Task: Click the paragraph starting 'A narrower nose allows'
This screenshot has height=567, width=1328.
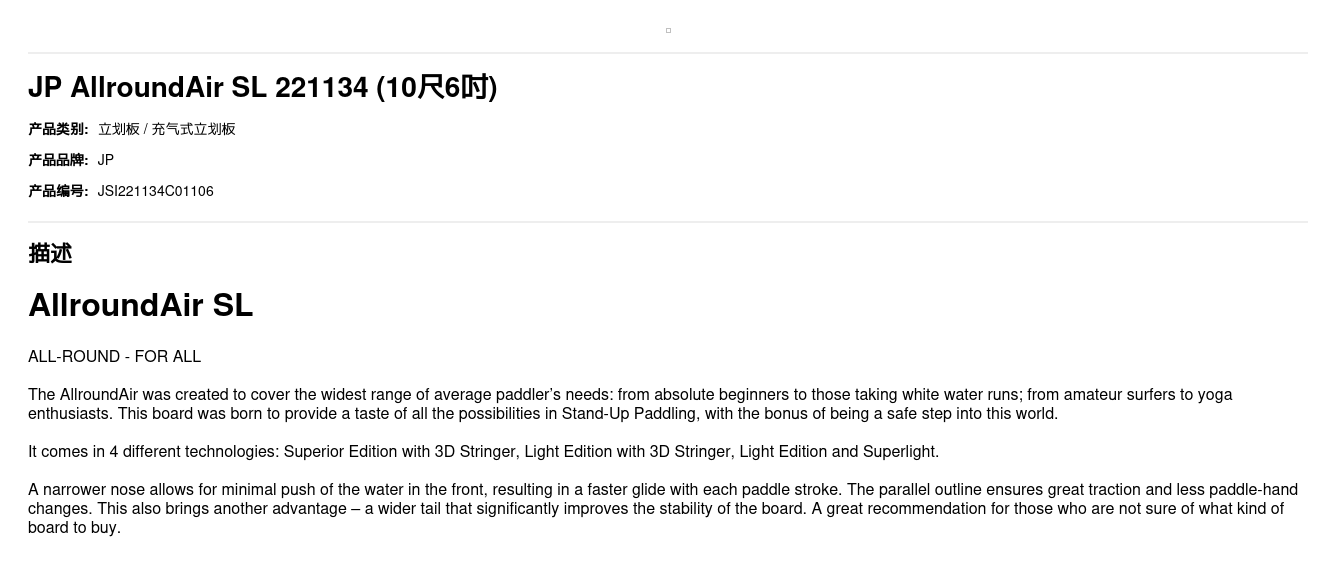Action: (x=662, y=508)
